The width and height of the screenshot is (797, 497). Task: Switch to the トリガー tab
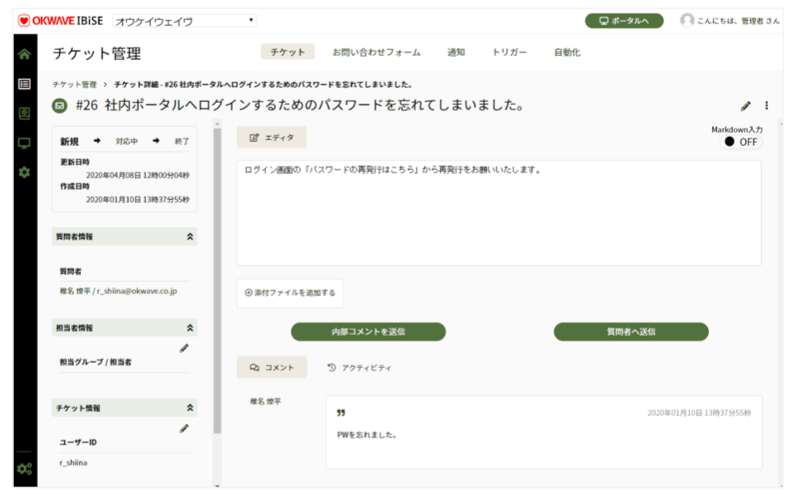coord(509,52)
